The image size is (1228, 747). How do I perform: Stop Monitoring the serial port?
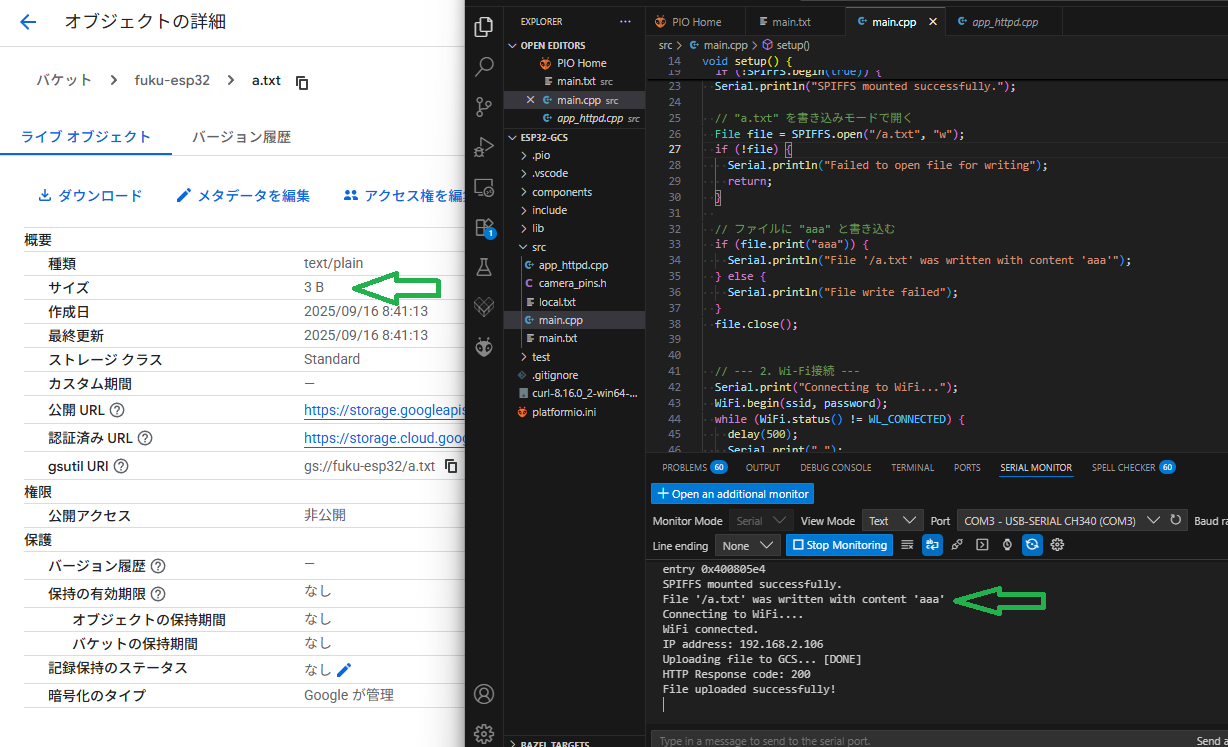tap(838, 545)
